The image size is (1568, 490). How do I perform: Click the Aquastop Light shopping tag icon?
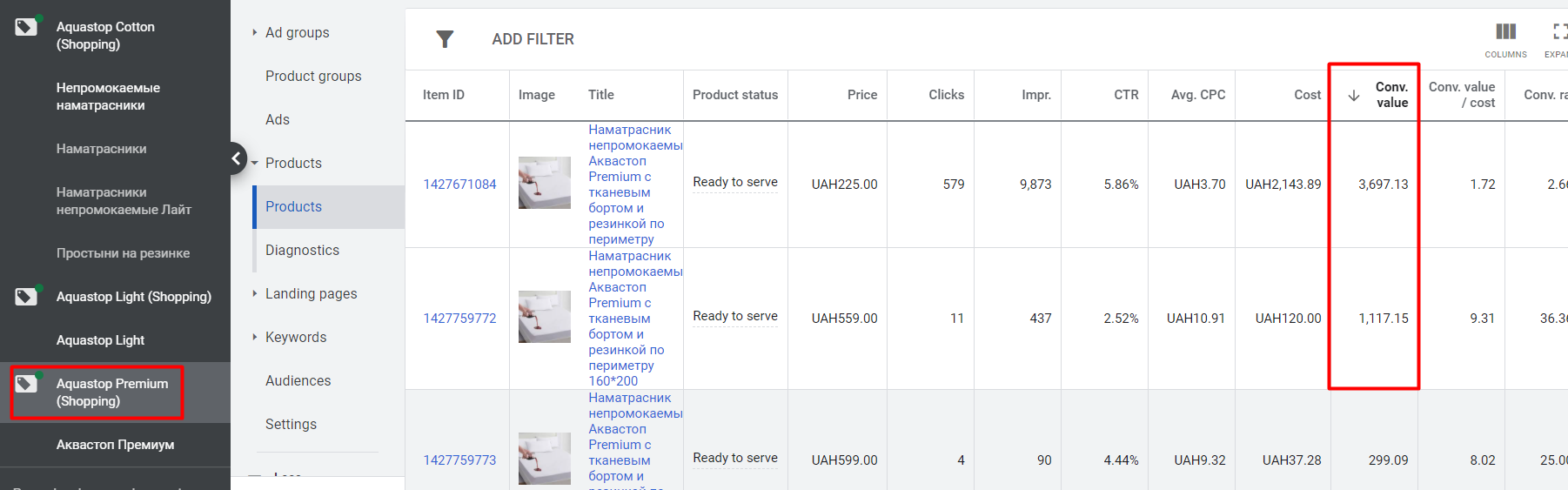tap(26, 297)
